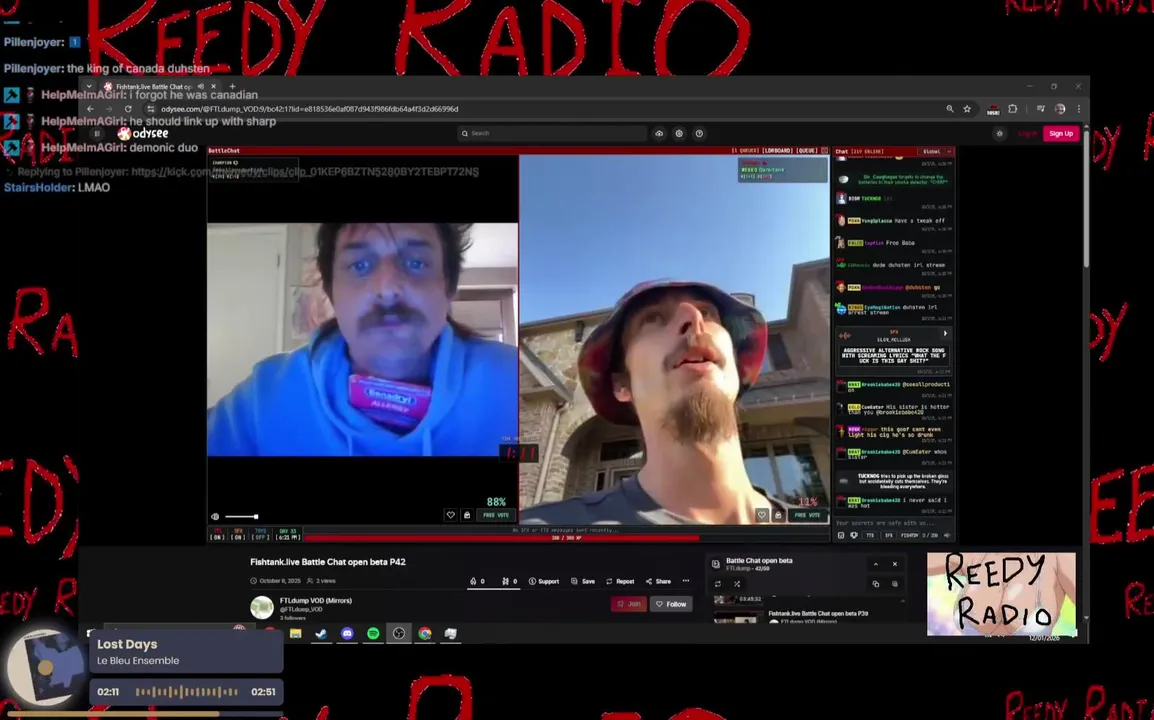Open the three-dot more menu beside Share
The width and height of the screenshot is (1154, 720).
[686, 581]
